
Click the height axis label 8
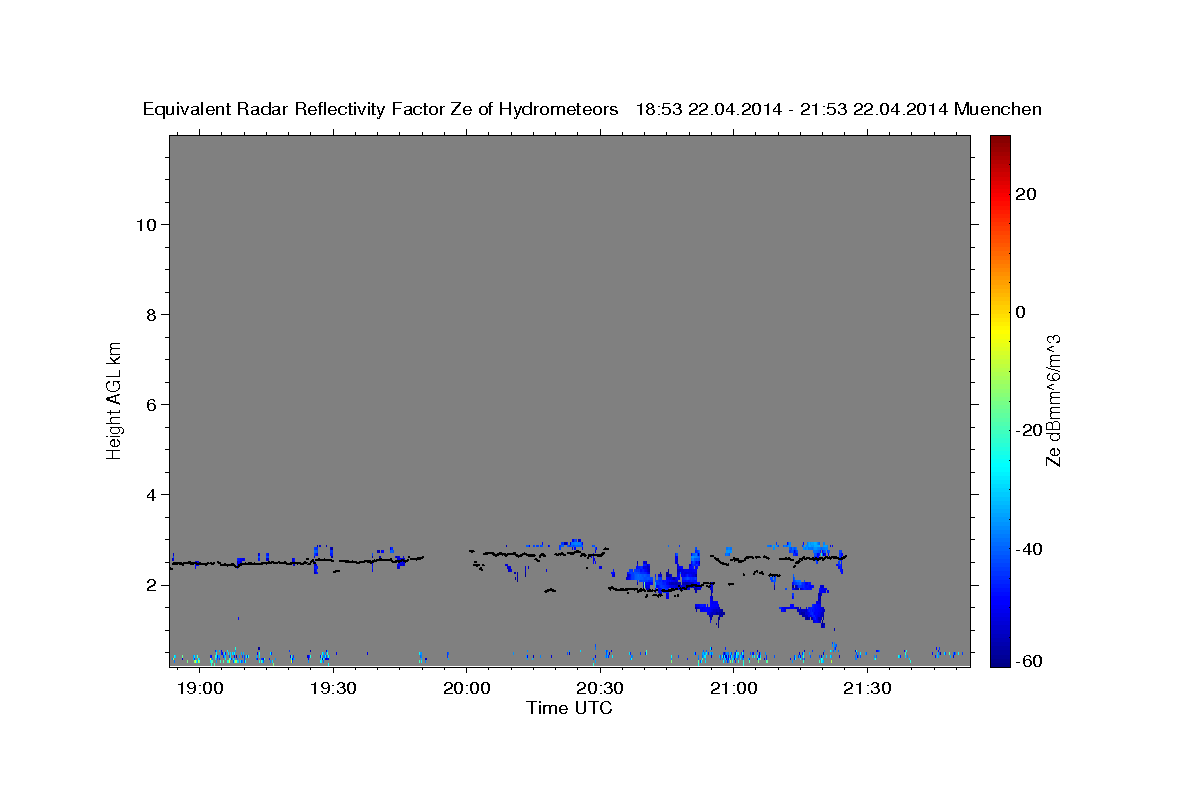tap(153, 314)
